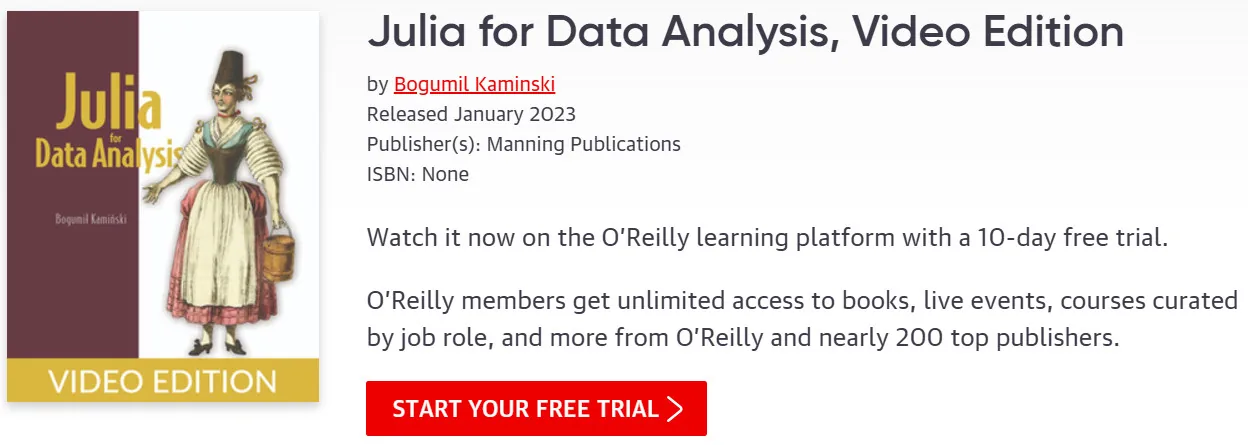Click the Released January 2023 text
1248x445 pixels.
[471, 114]
